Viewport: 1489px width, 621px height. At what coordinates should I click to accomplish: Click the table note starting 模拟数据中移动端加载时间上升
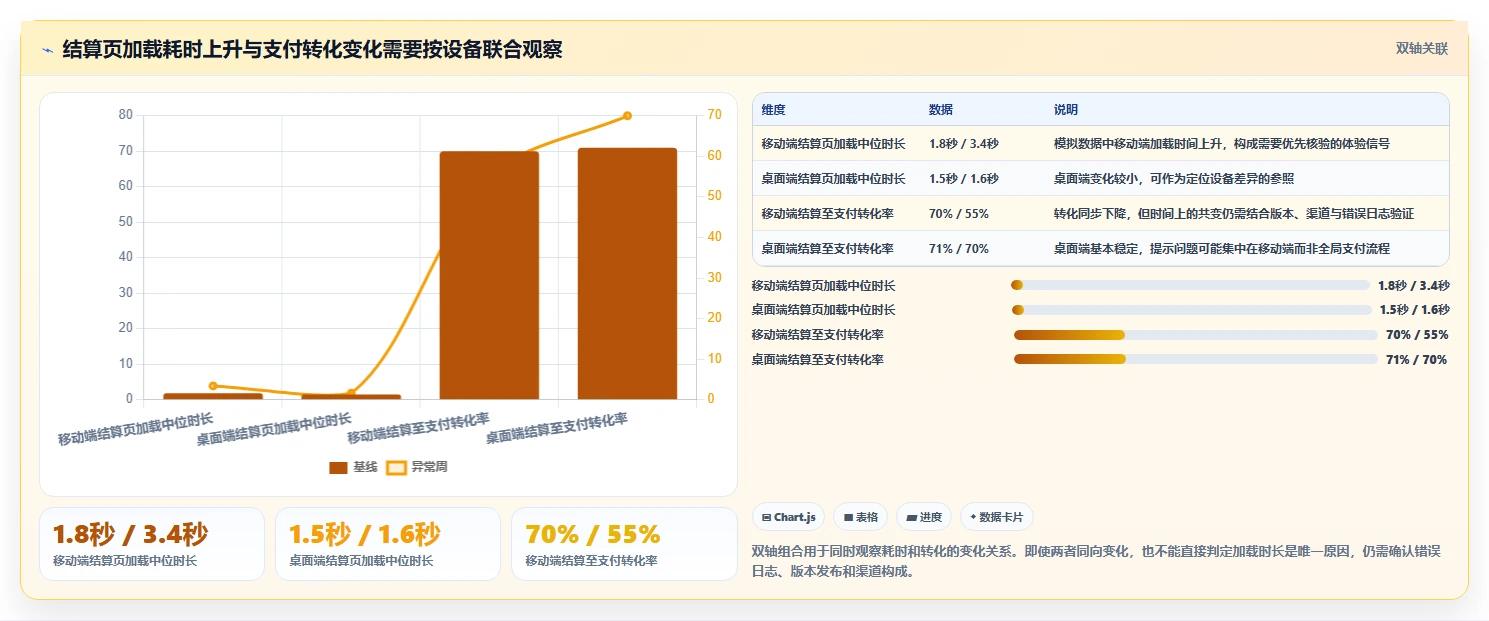(x=1221, y=144)
